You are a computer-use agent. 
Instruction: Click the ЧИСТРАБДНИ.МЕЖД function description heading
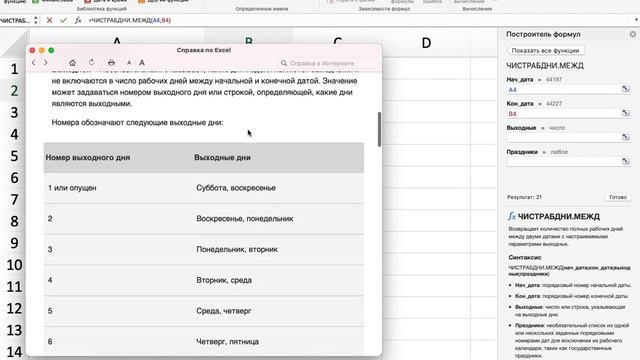(558, 216)
